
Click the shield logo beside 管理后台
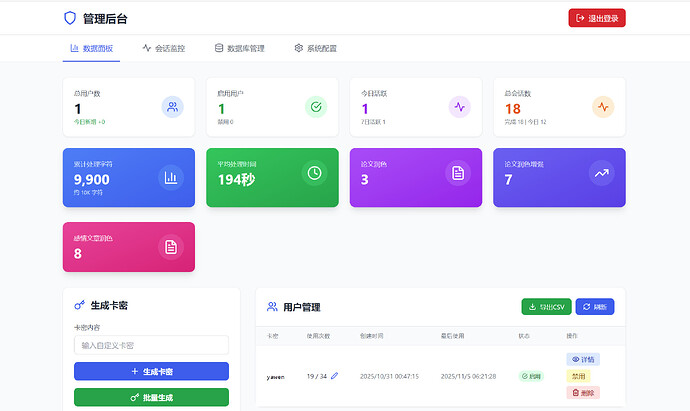click(70, 18)
